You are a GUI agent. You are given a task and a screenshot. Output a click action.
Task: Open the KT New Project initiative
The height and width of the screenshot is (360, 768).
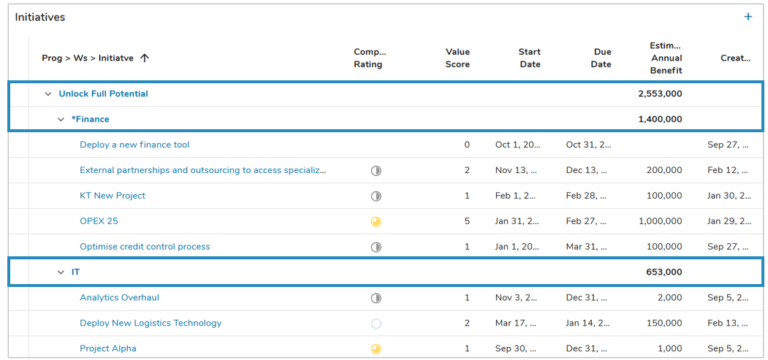113,196
